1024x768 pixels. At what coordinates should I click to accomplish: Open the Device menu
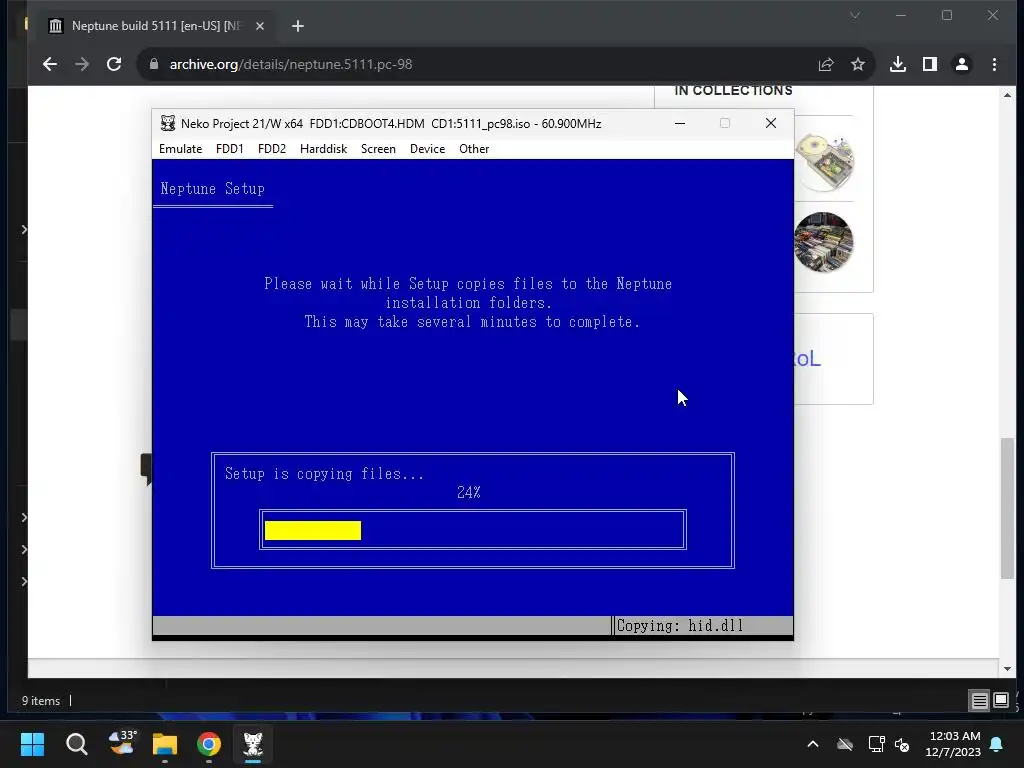point(427,149)
